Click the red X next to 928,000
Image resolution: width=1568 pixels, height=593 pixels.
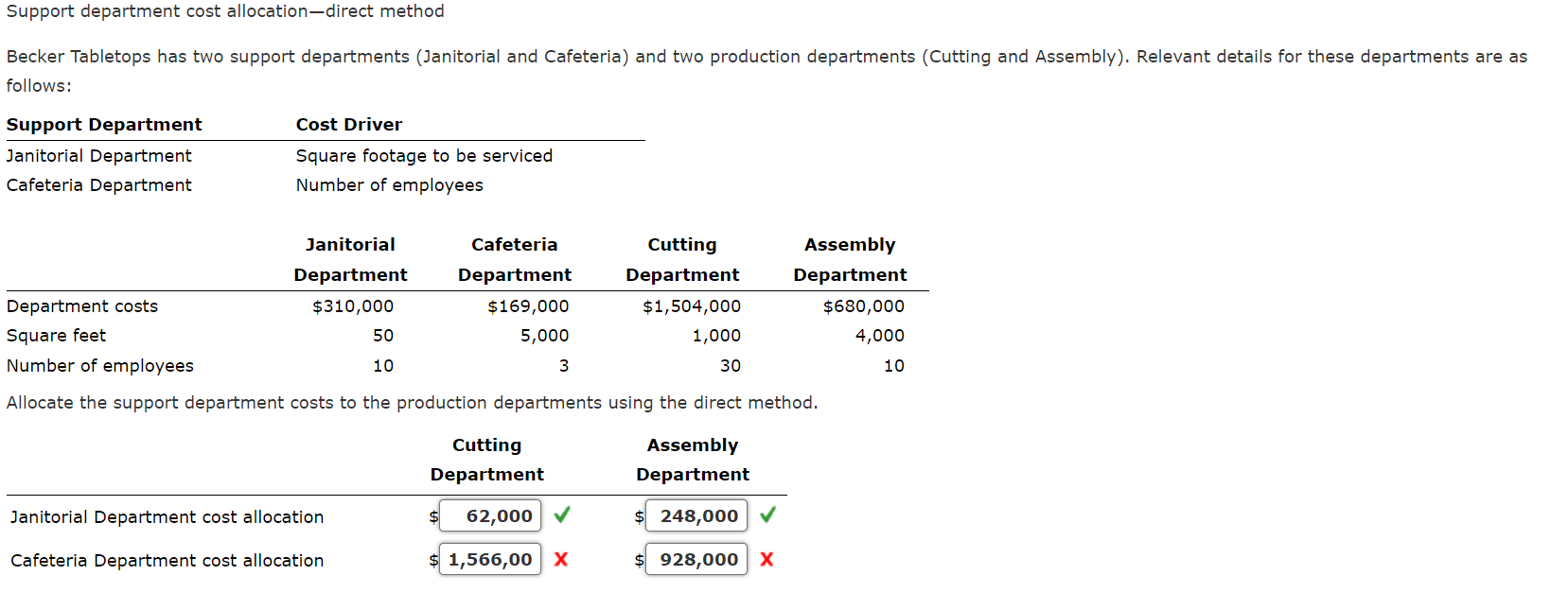[767, 559]
